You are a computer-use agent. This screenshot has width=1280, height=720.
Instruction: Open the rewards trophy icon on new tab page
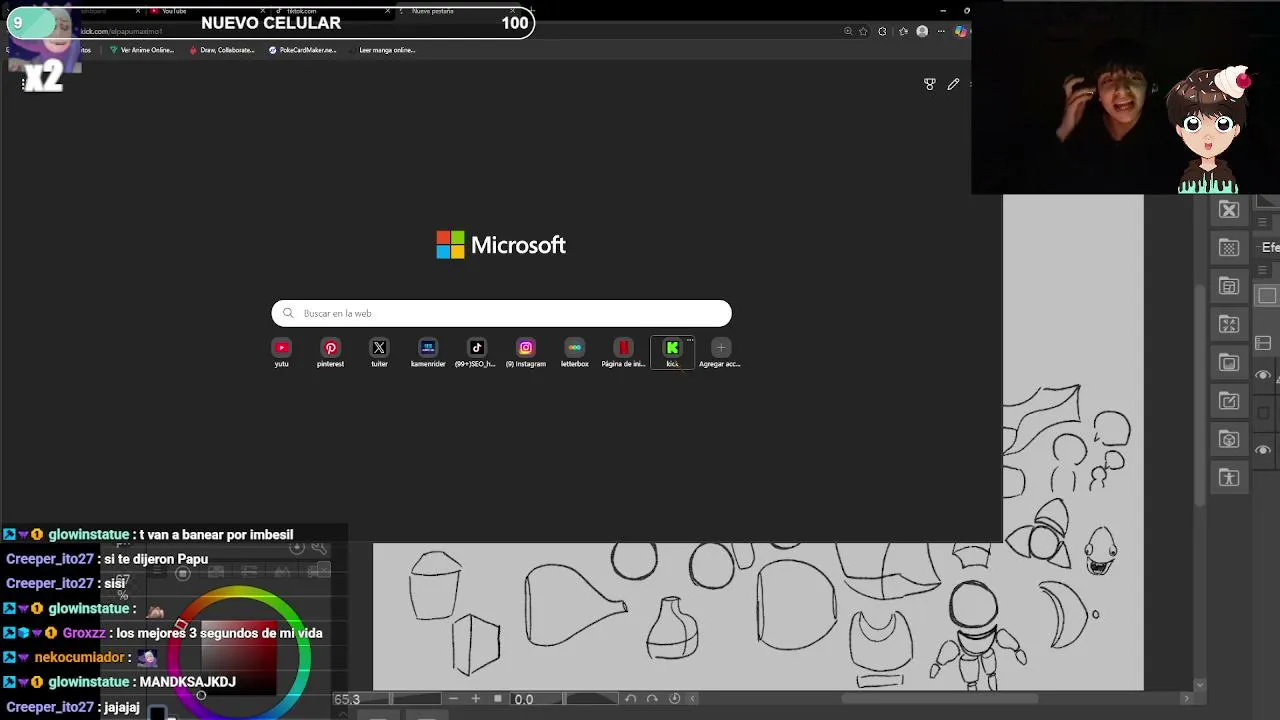click(930, 84)
